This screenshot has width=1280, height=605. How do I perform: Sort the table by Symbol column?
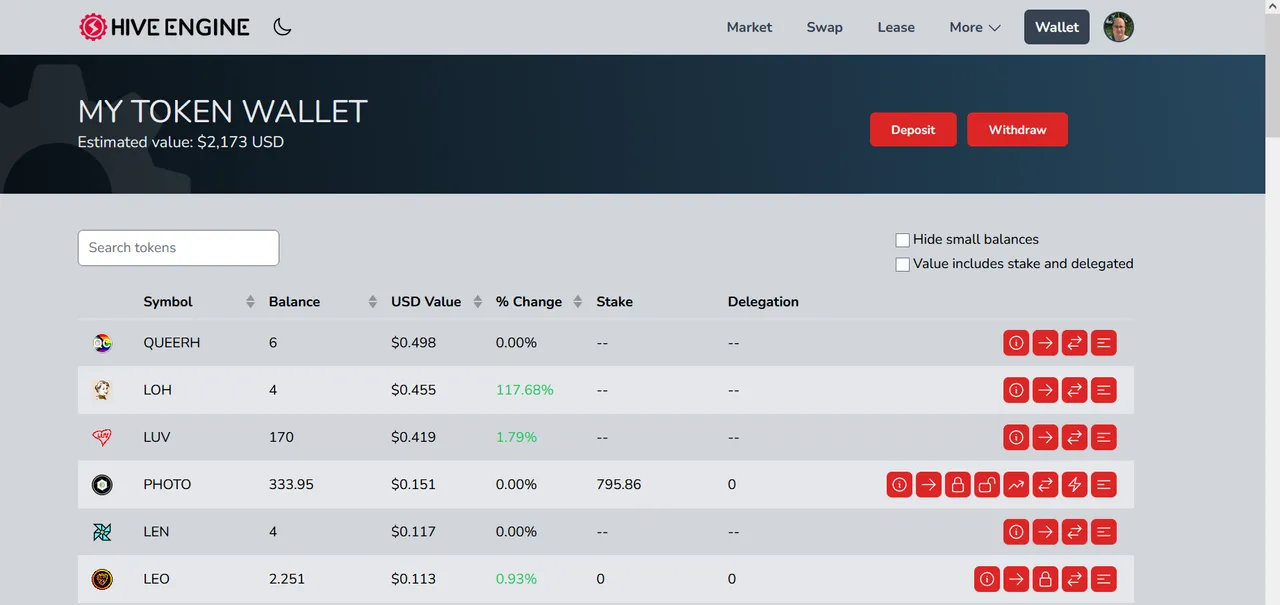[251, 302]
